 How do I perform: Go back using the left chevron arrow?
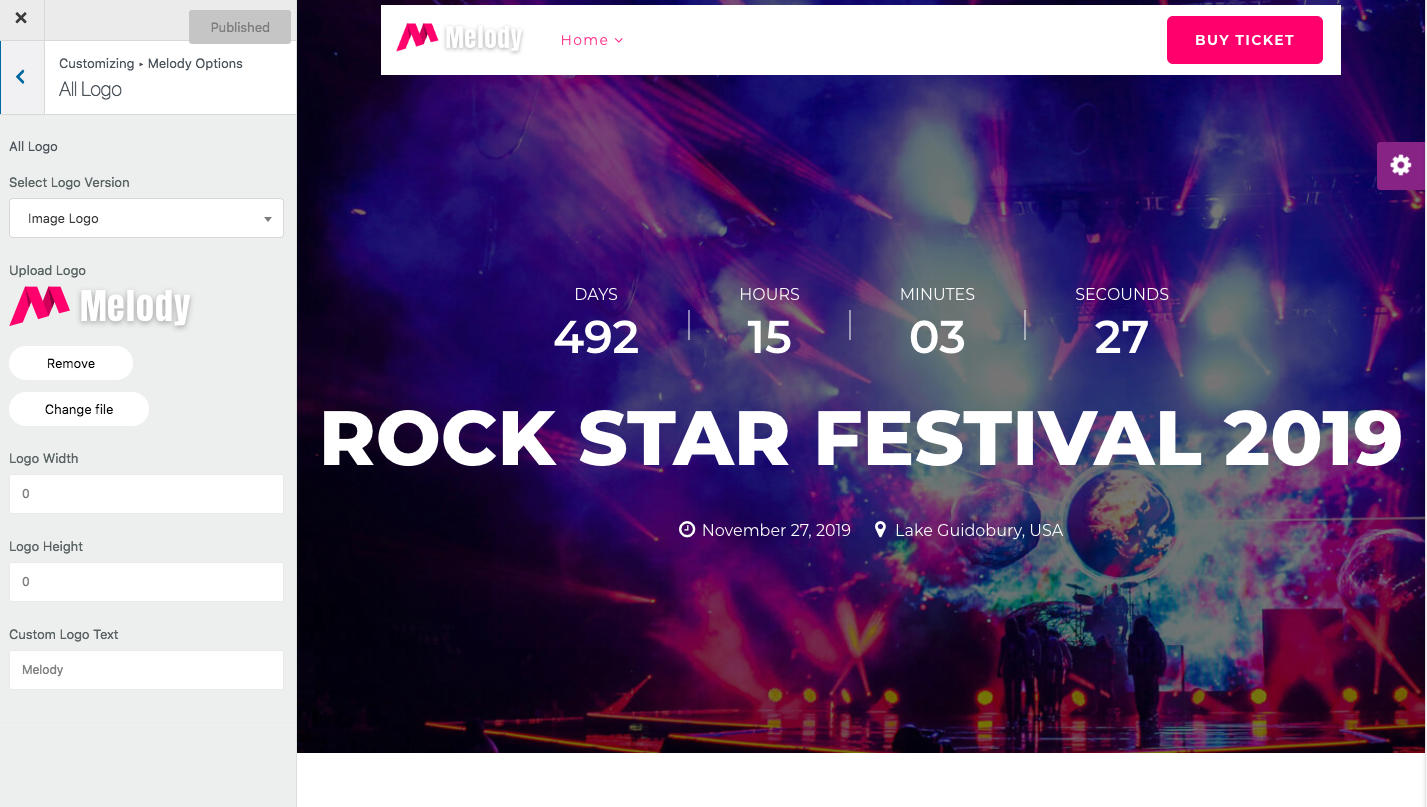[21, 77]
